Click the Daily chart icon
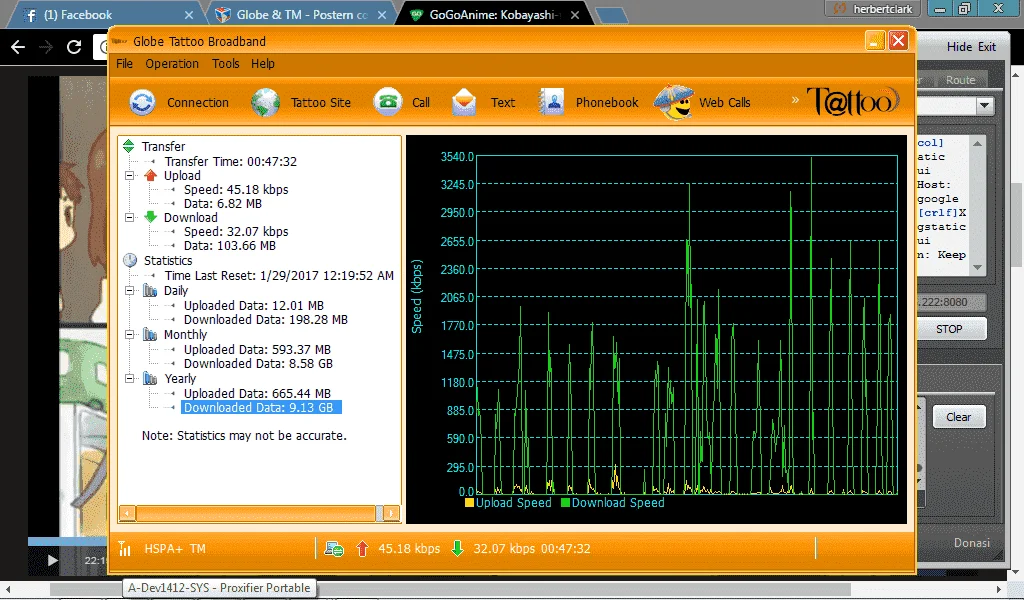 [150, 291]
